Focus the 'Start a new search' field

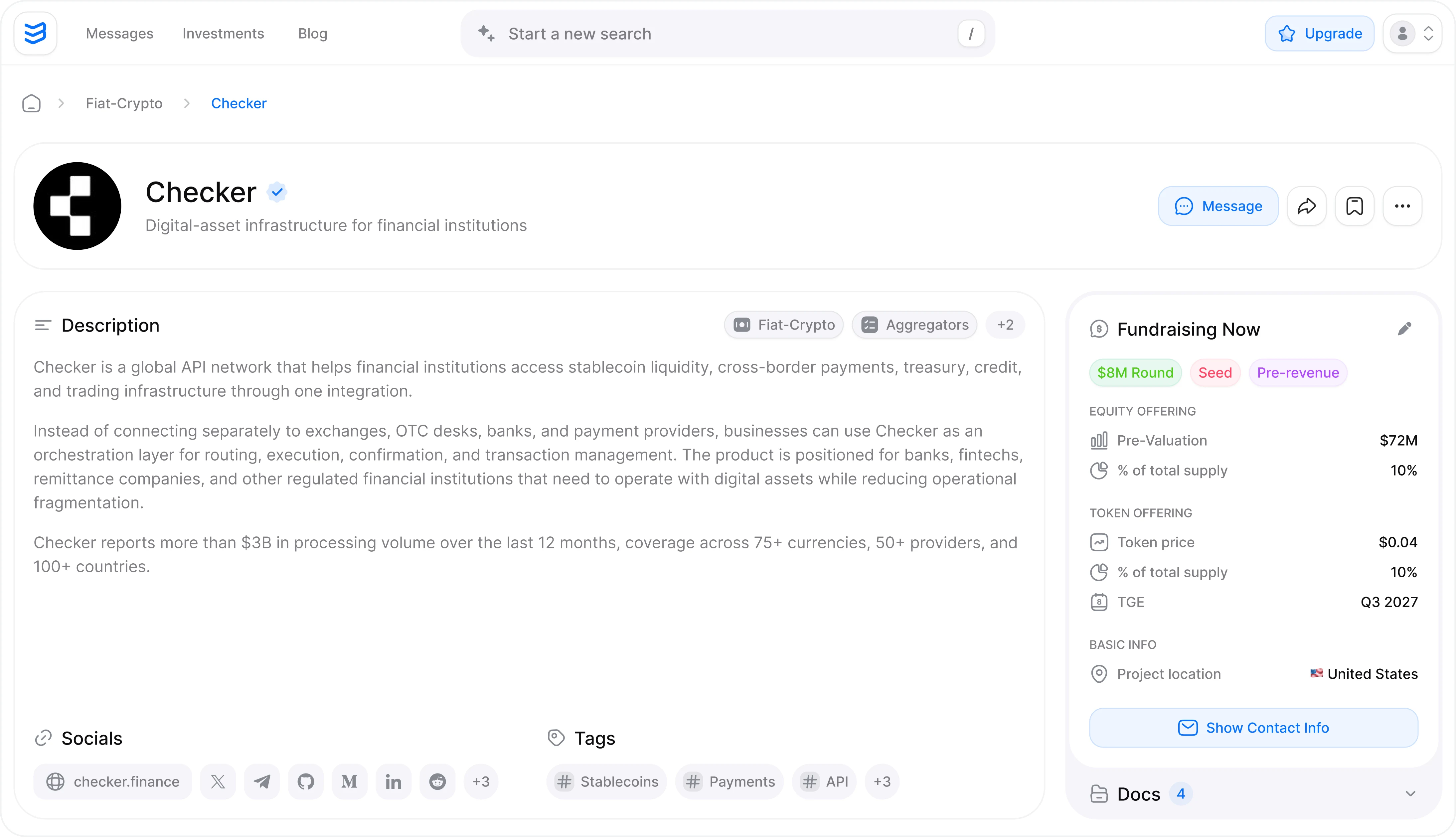point(728,33)
